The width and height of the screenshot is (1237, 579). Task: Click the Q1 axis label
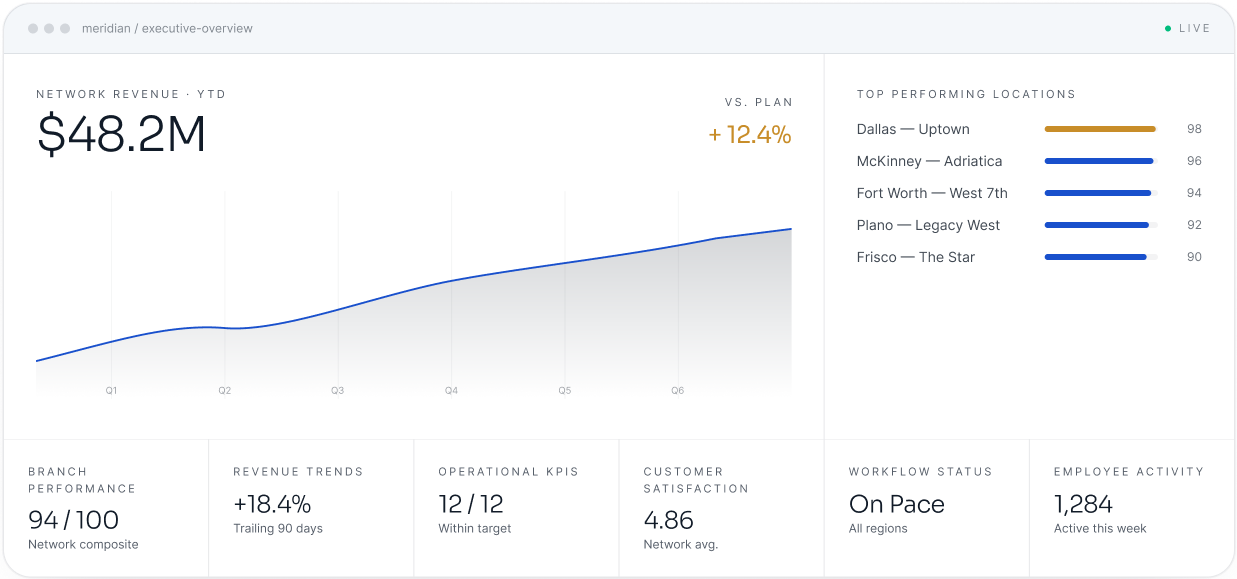[111, 391]
